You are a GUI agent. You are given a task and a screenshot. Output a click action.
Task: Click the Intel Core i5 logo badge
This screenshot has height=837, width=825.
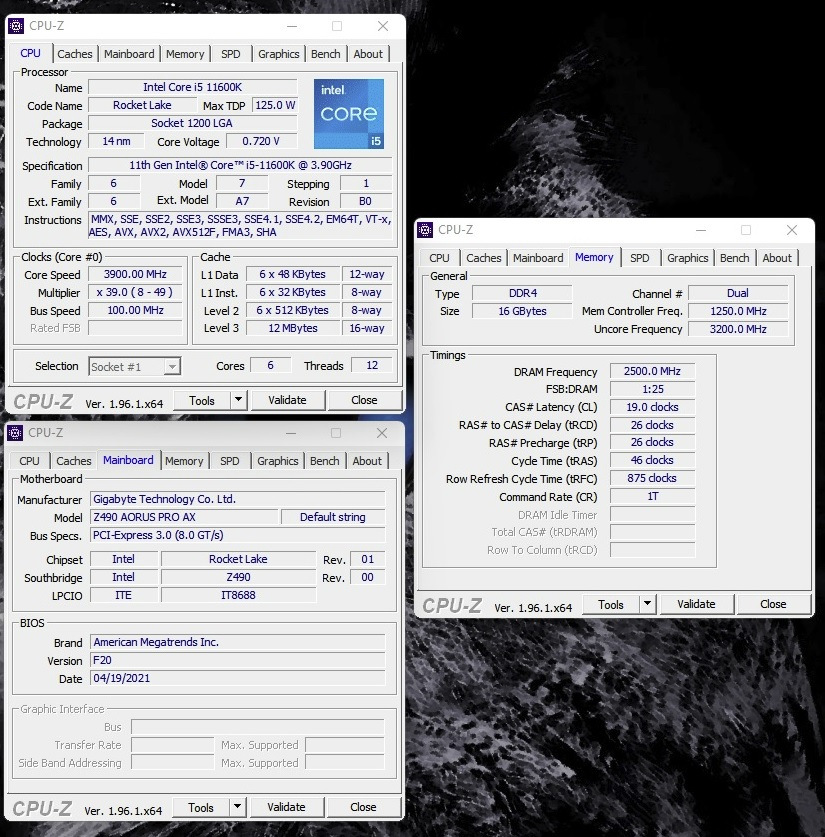(349, 114)
